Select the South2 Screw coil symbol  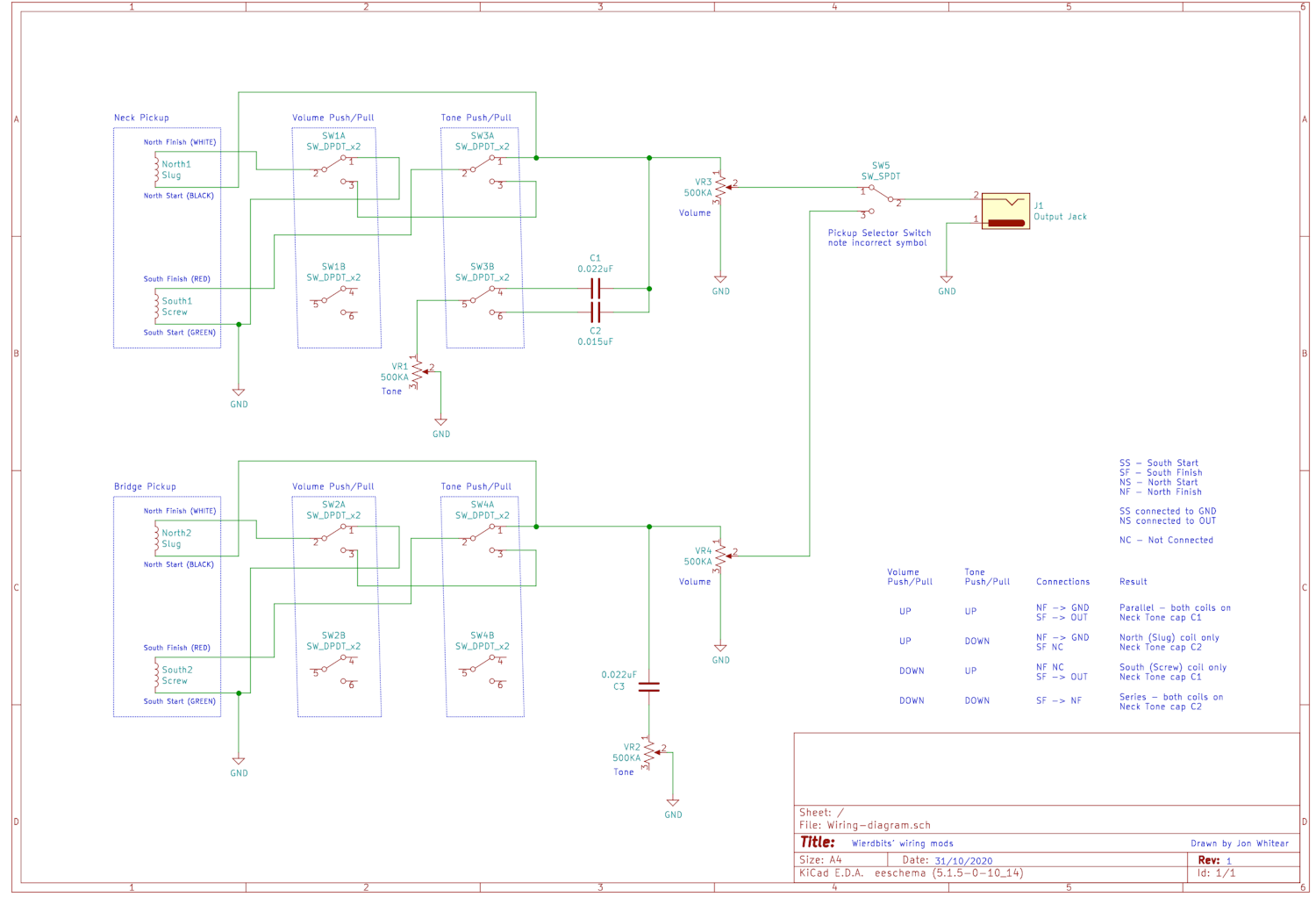click(157, 675)
